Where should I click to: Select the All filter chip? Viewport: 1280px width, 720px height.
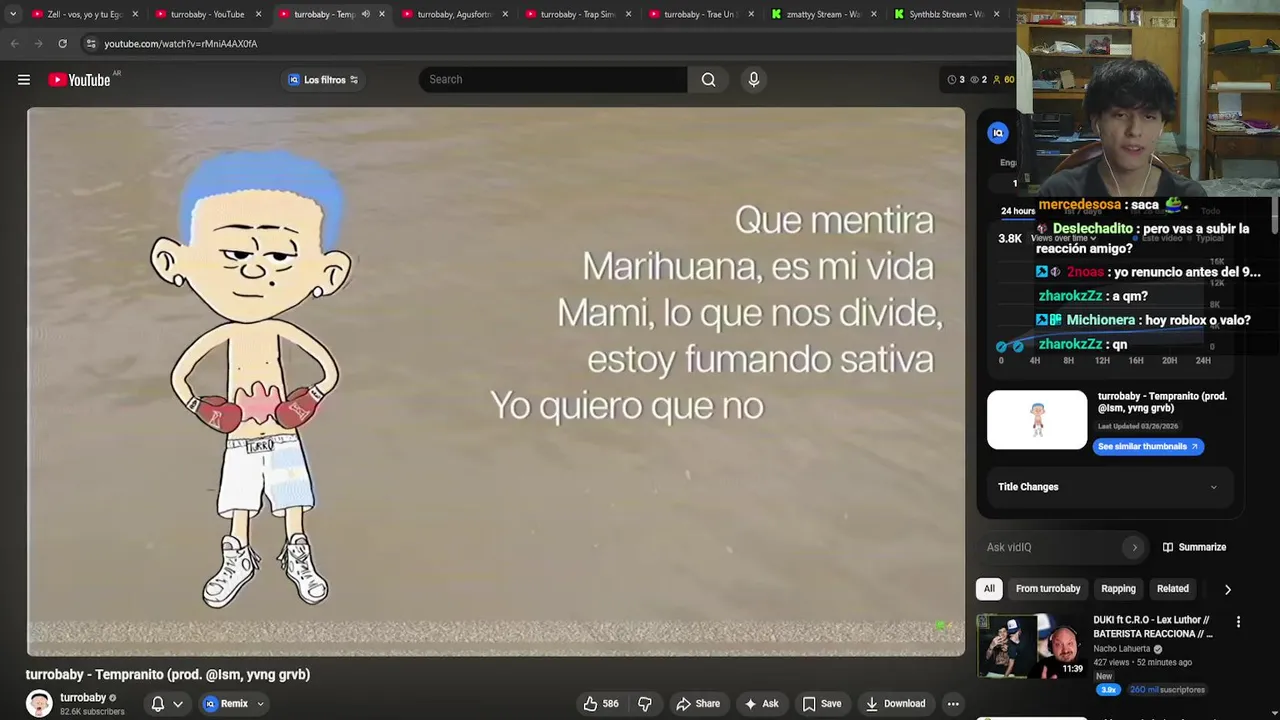click(x=989, y=589)
